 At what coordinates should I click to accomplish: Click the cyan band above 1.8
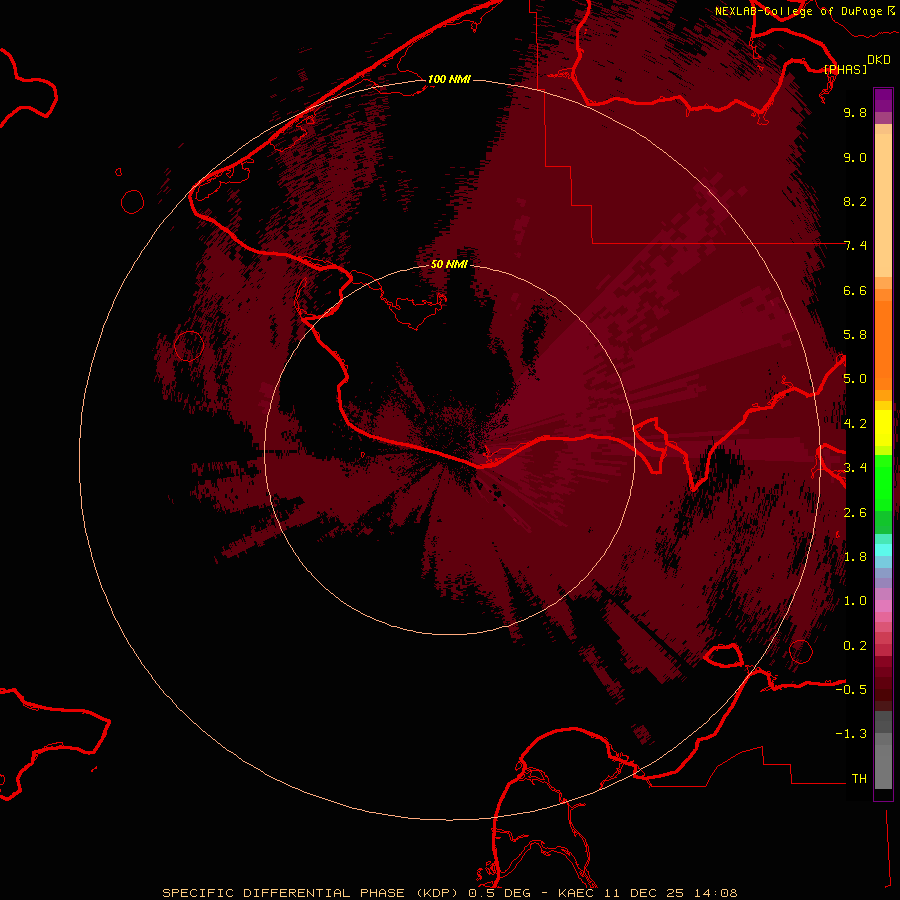coord(883,550)
